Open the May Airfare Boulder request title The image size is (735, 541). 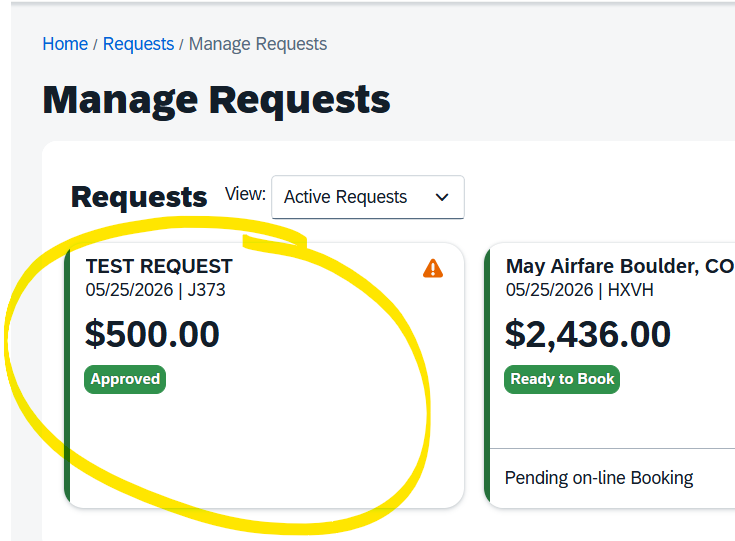click(619, 266)
